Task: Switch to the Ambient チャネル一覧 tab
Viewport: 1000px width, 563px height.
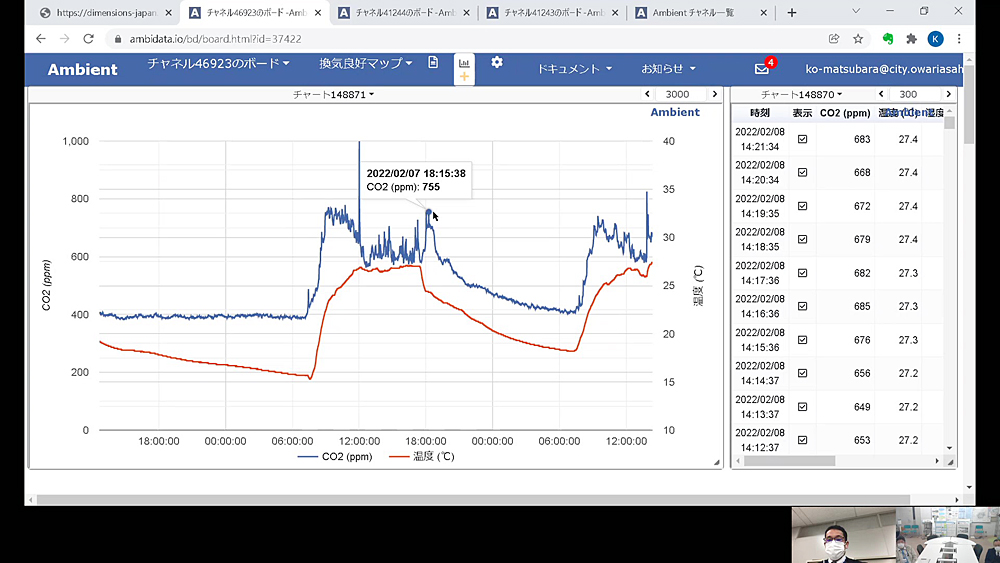Action: coord(698,13)
